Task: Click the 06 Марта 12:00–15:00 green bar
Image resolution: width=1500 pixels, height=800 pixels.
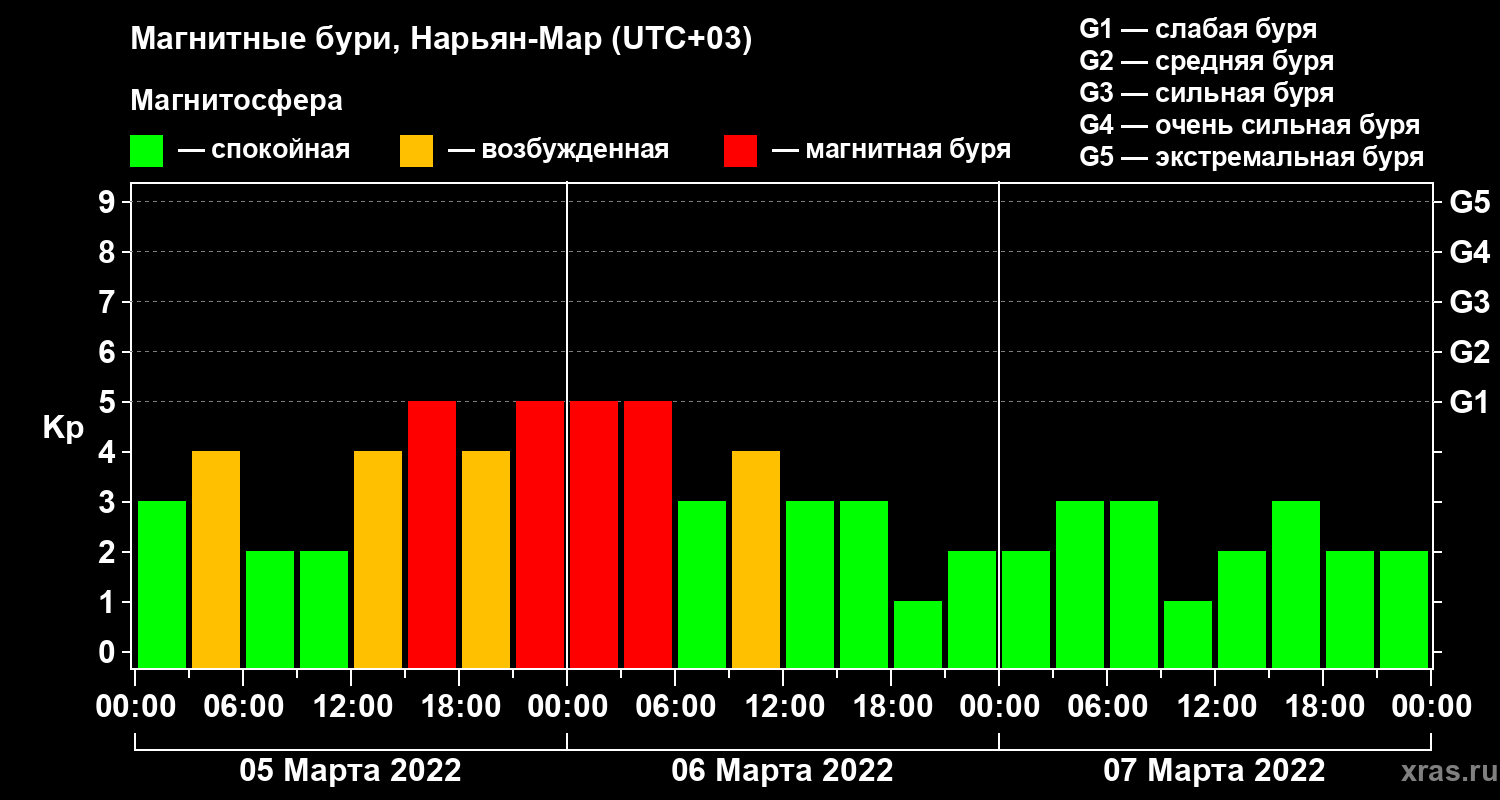Action: tap(810, 584)
